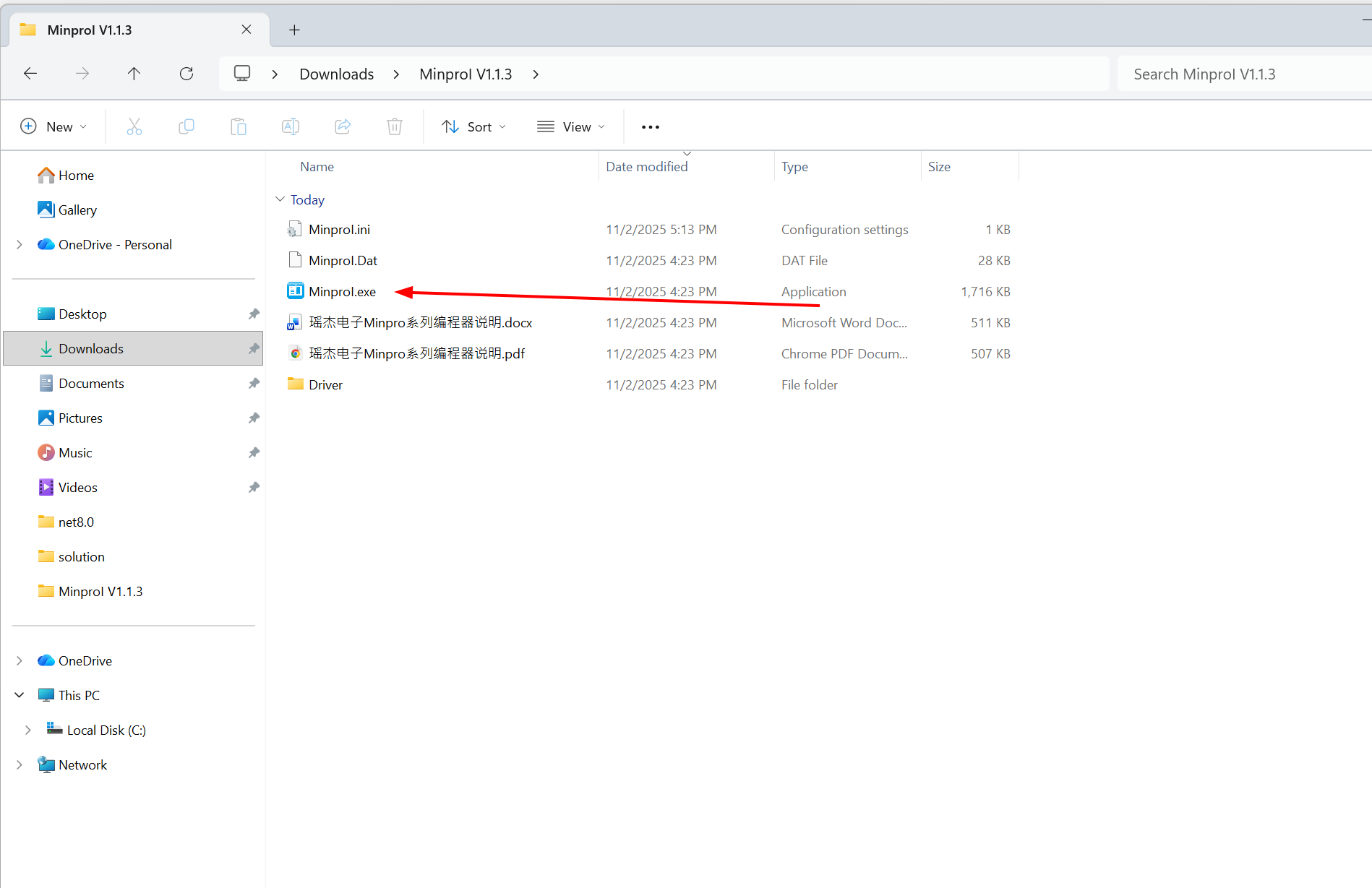Viewport: 1372px width, 888px height.
Task: Open the solution folder in sidebar
Action: pyautogui.click(x=82, y=557)
